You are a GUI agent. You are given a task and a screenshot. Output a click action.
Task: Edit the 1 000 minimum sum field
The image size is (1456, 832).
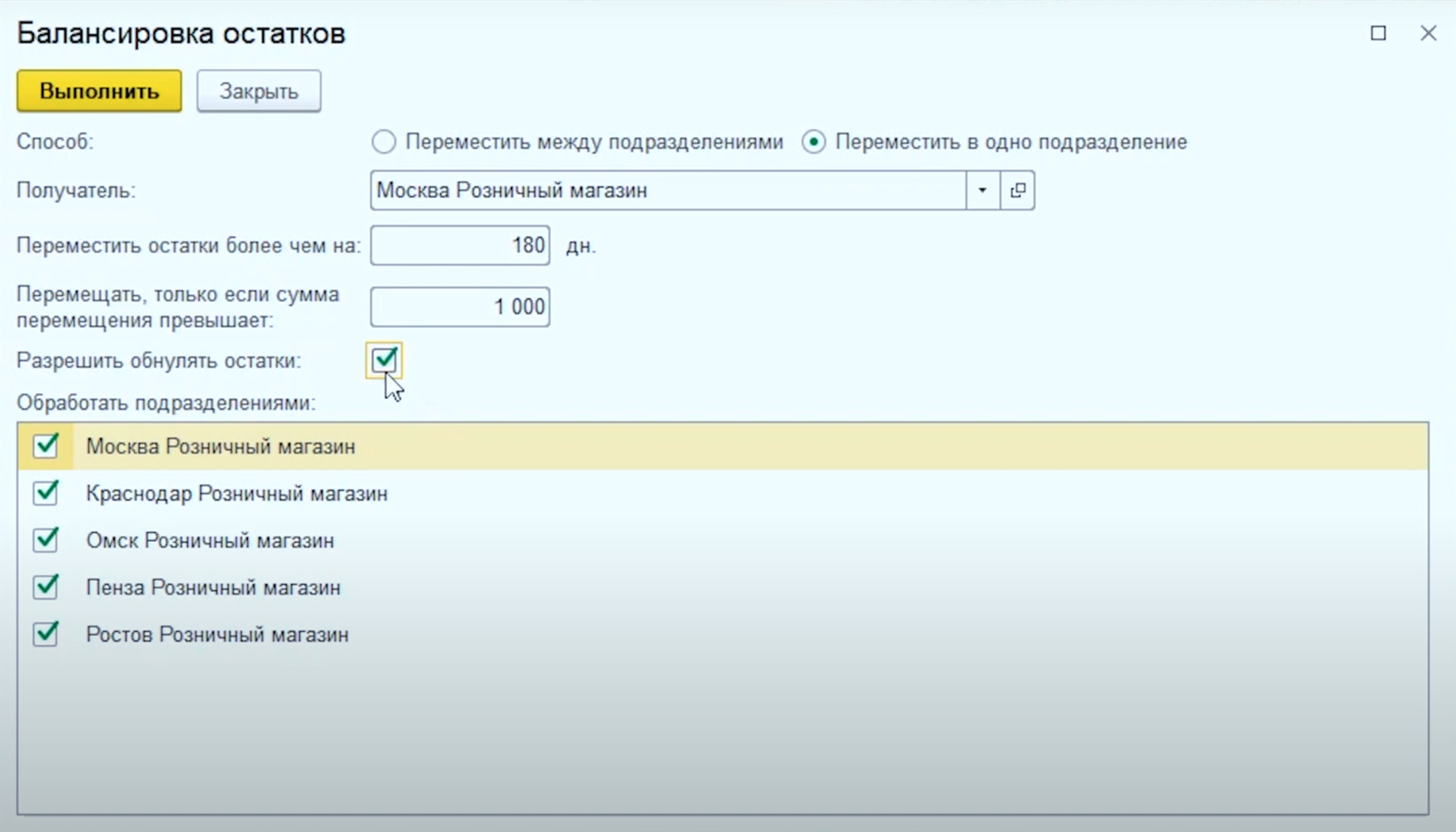coord(460,307)
